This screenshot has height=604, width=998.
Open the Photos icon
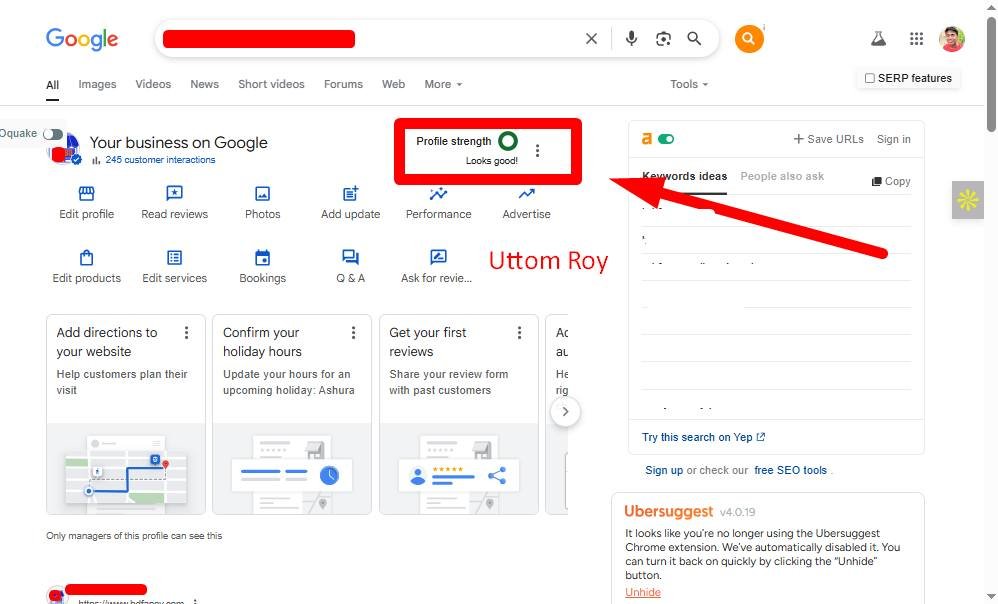tap(262, 194)
